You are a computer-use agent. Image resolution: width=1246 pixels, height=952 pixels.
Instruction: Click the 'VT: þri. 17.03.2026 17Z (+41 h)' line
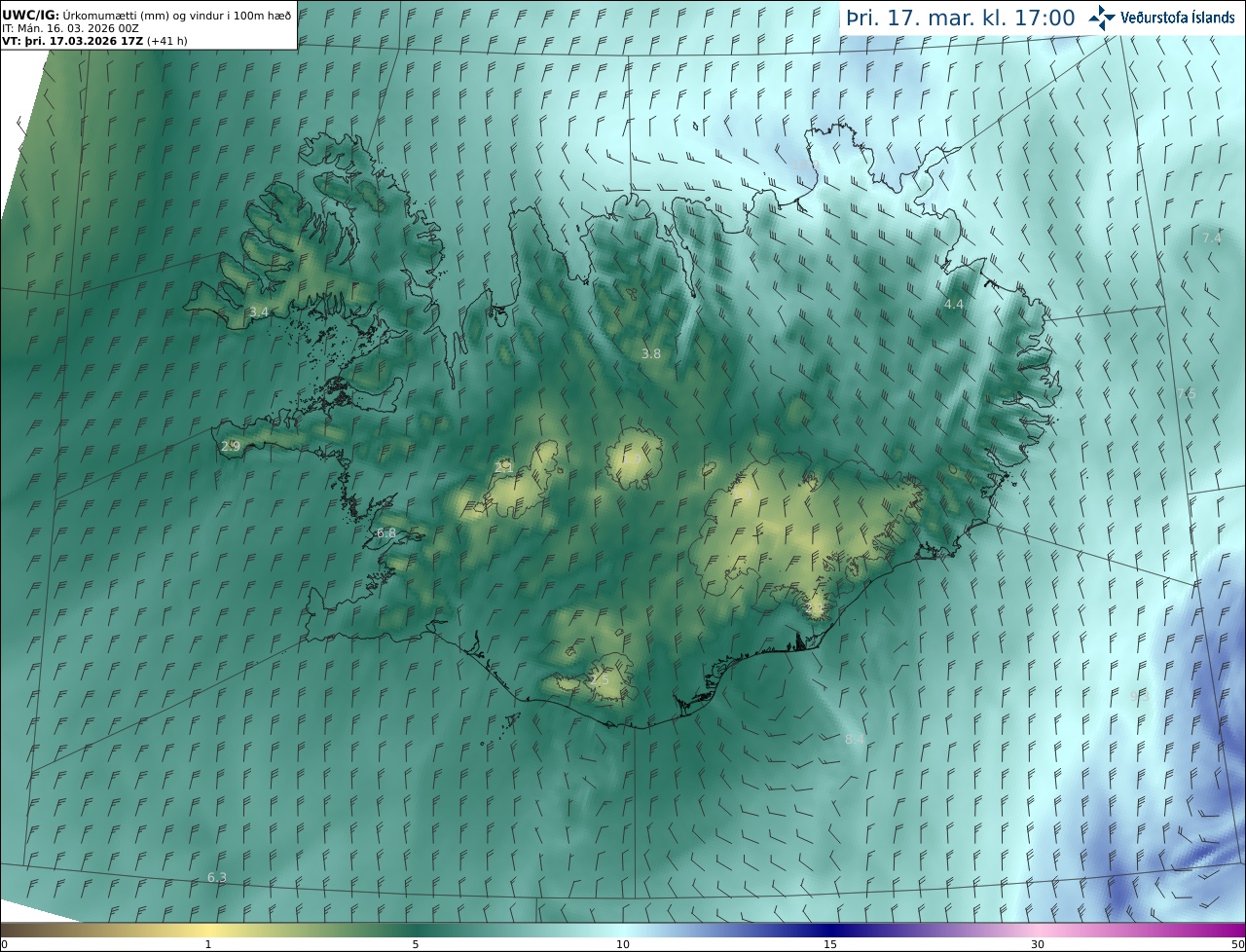[94, 42]
